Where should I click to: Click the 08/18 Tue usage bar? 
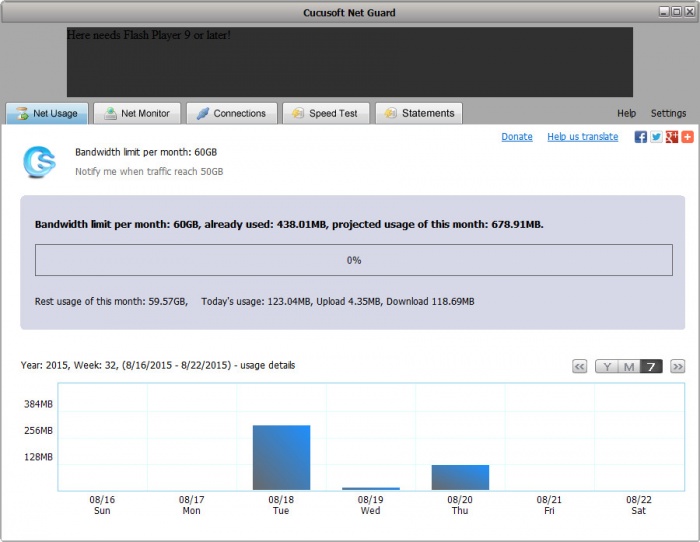tap(281, 458)
